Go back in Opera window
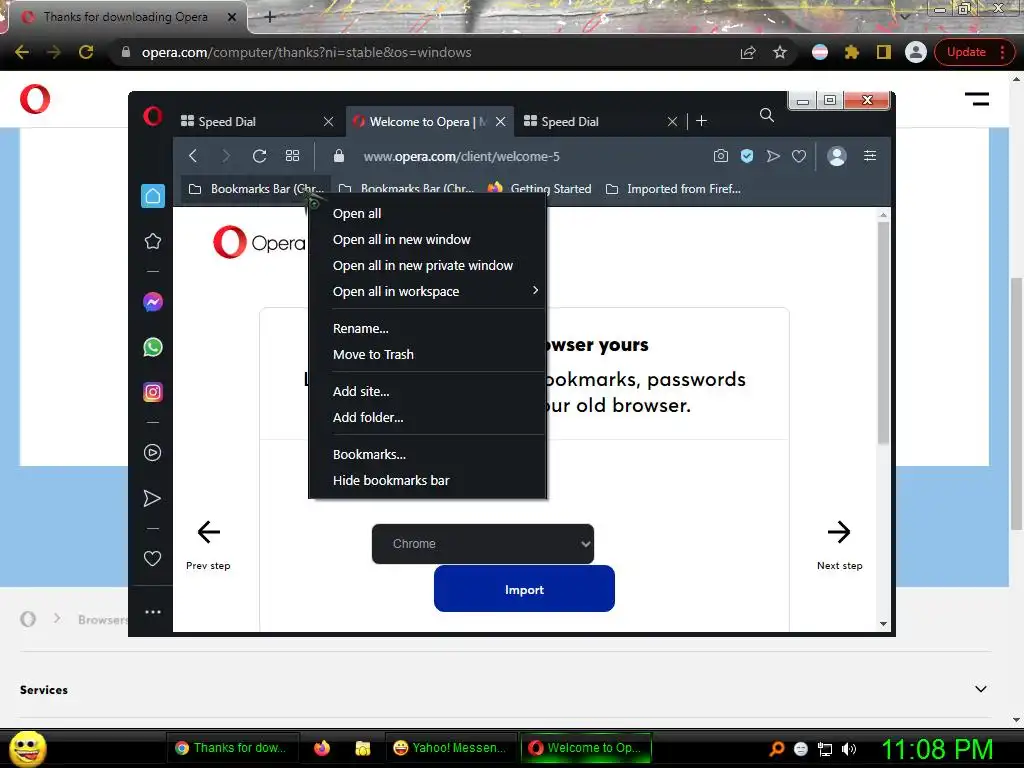The height and width of the screenshot is (768, 1024). point(193,156)
